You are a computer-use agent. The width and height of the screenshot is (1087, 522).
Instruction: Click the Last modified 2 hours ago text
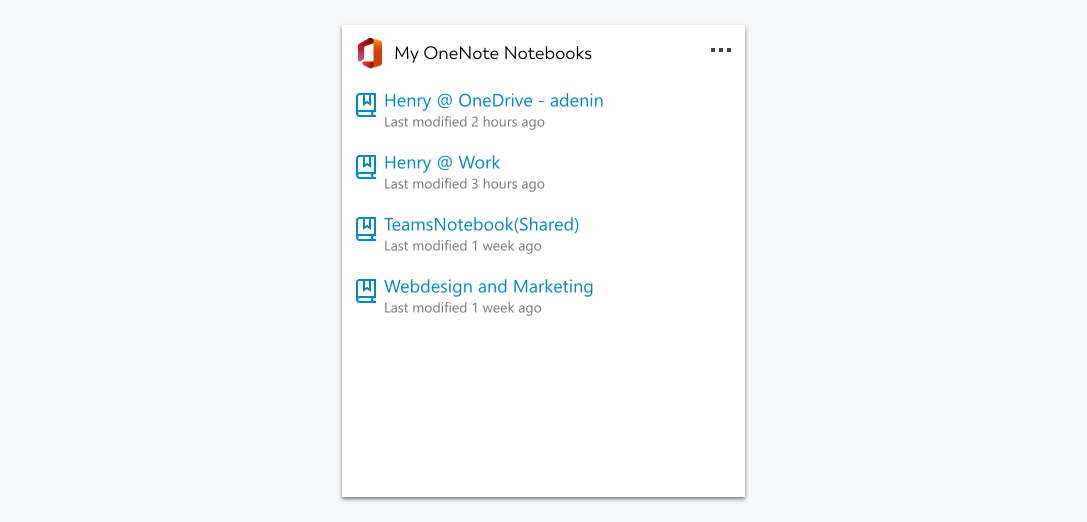click(x=464, y=122)
